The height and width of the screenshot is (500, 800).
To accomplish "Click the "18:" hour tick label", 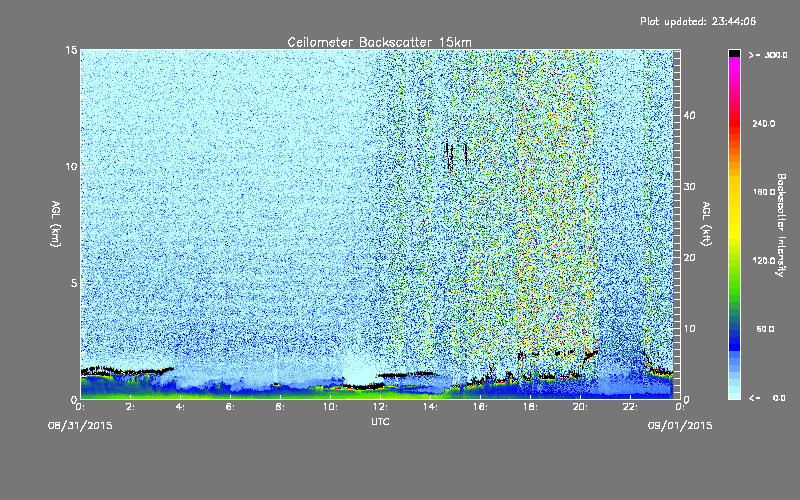I will coord(530,407).
